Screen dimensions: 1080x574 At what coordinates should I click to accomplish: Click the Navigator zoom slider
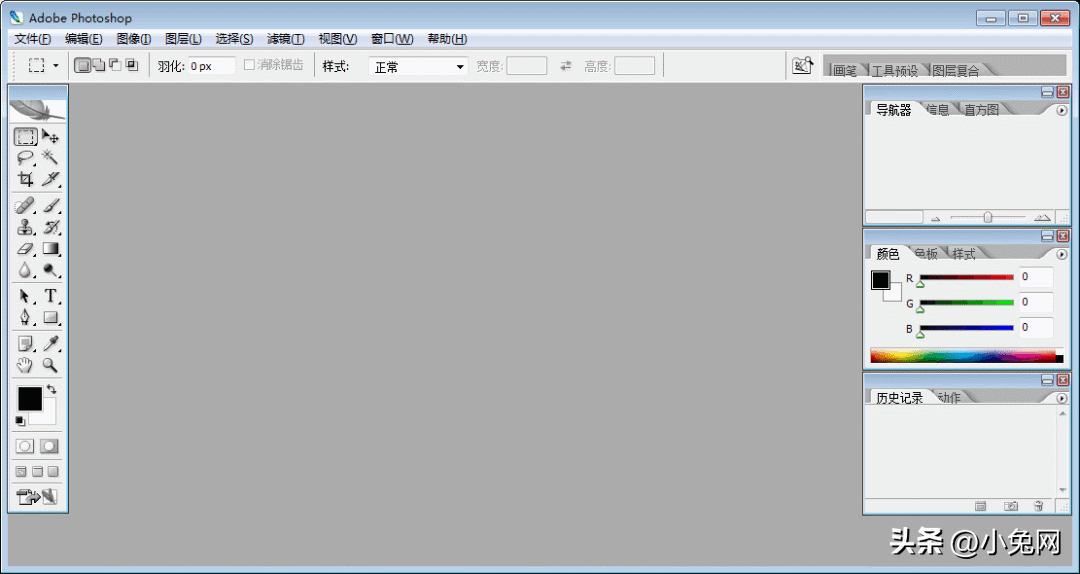pos(988,217)
